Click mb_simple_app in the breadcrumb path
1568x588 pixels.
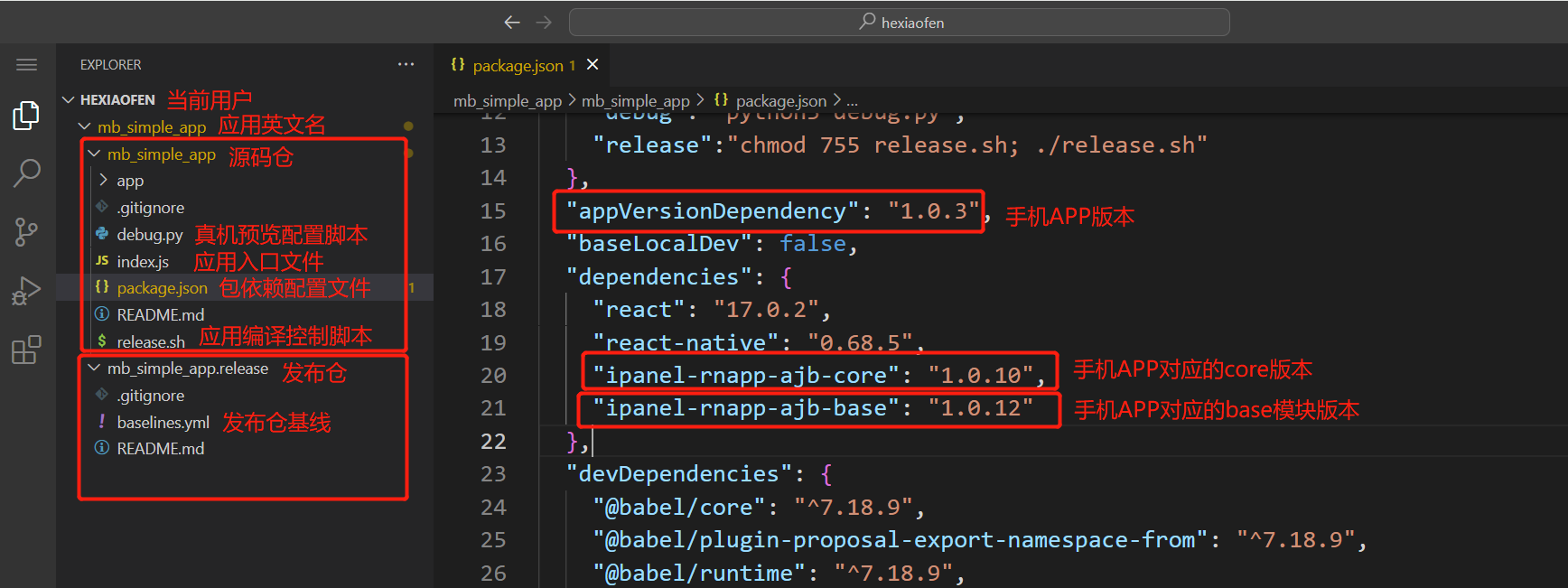pyautogui.click(x=507, y=101)
